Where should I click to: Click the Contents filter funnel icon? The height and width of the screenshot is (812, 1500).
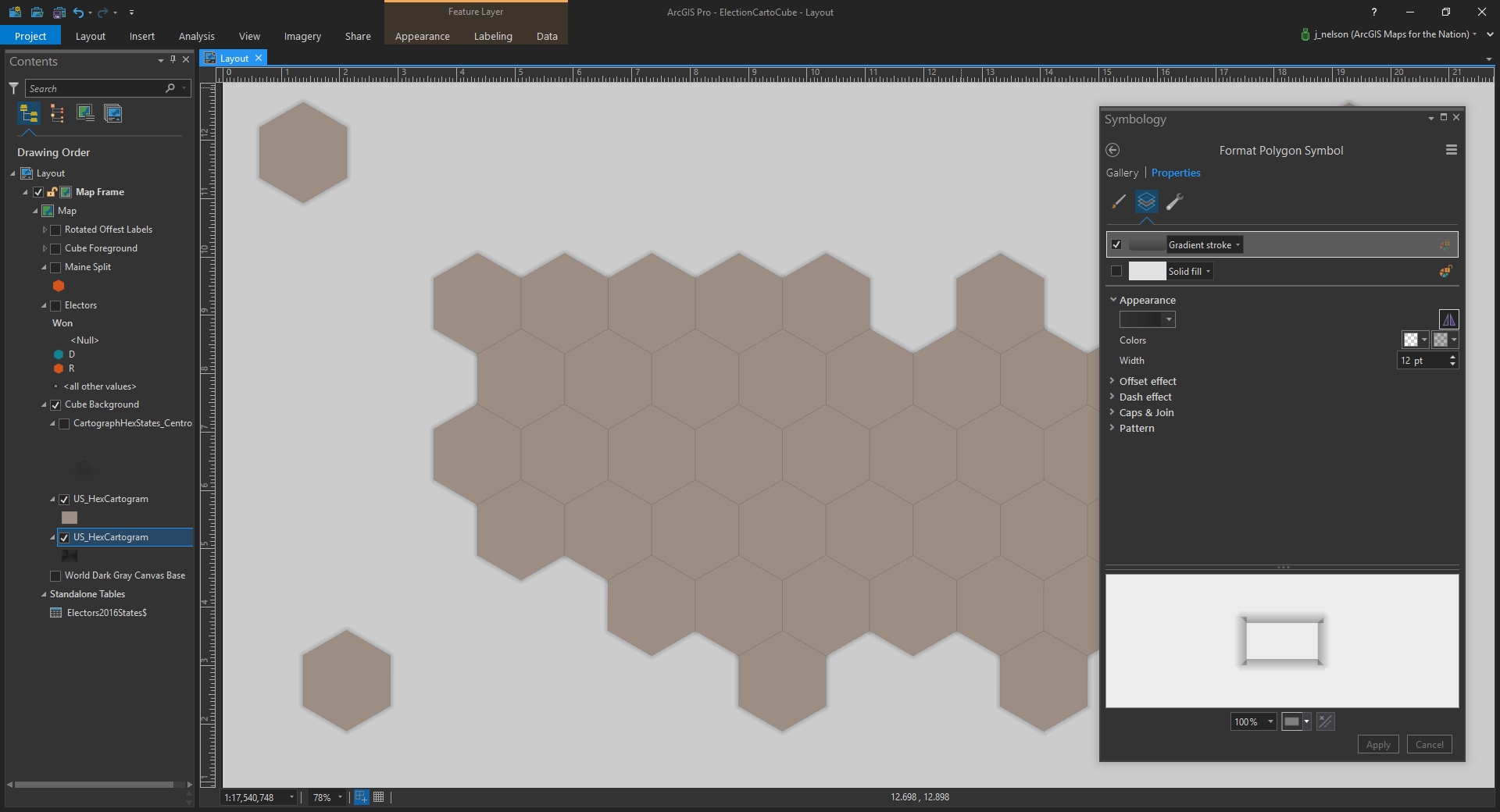coord(13,88)
